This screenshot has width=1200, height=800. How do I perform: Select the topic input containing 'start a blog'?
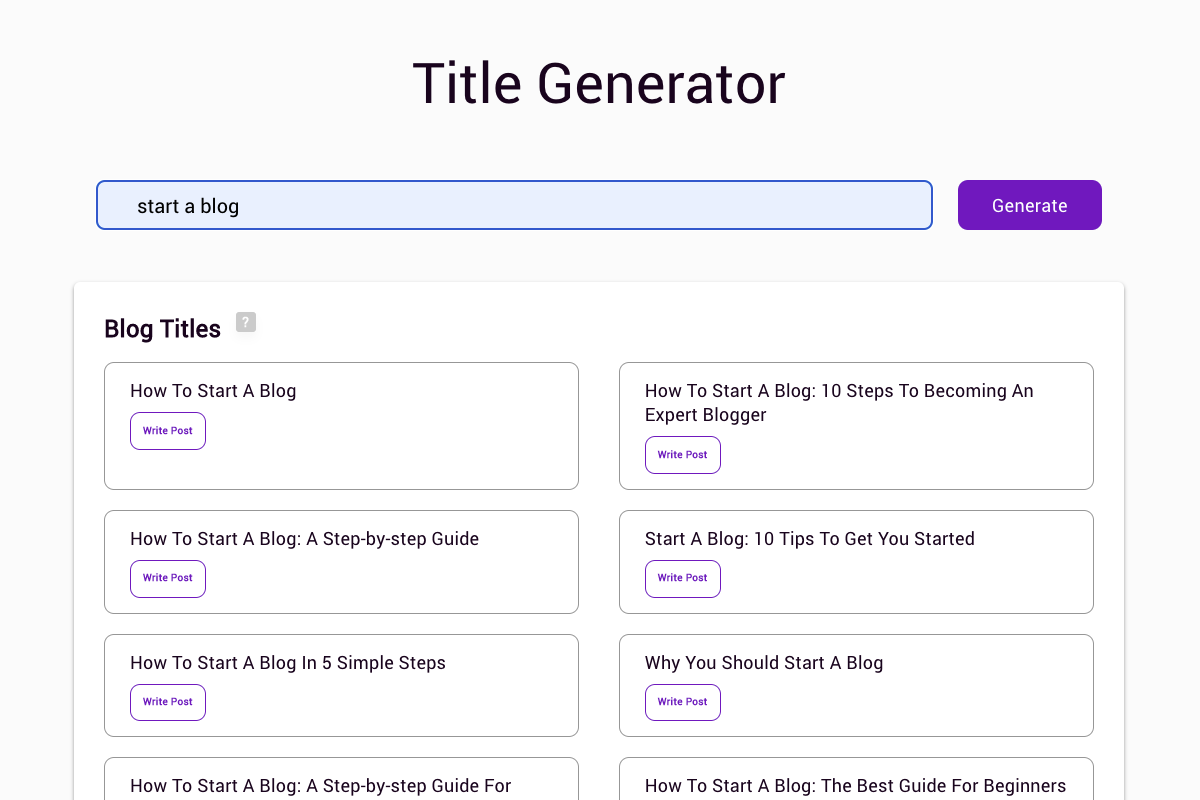pyautogui.click(x=514, y=205)
